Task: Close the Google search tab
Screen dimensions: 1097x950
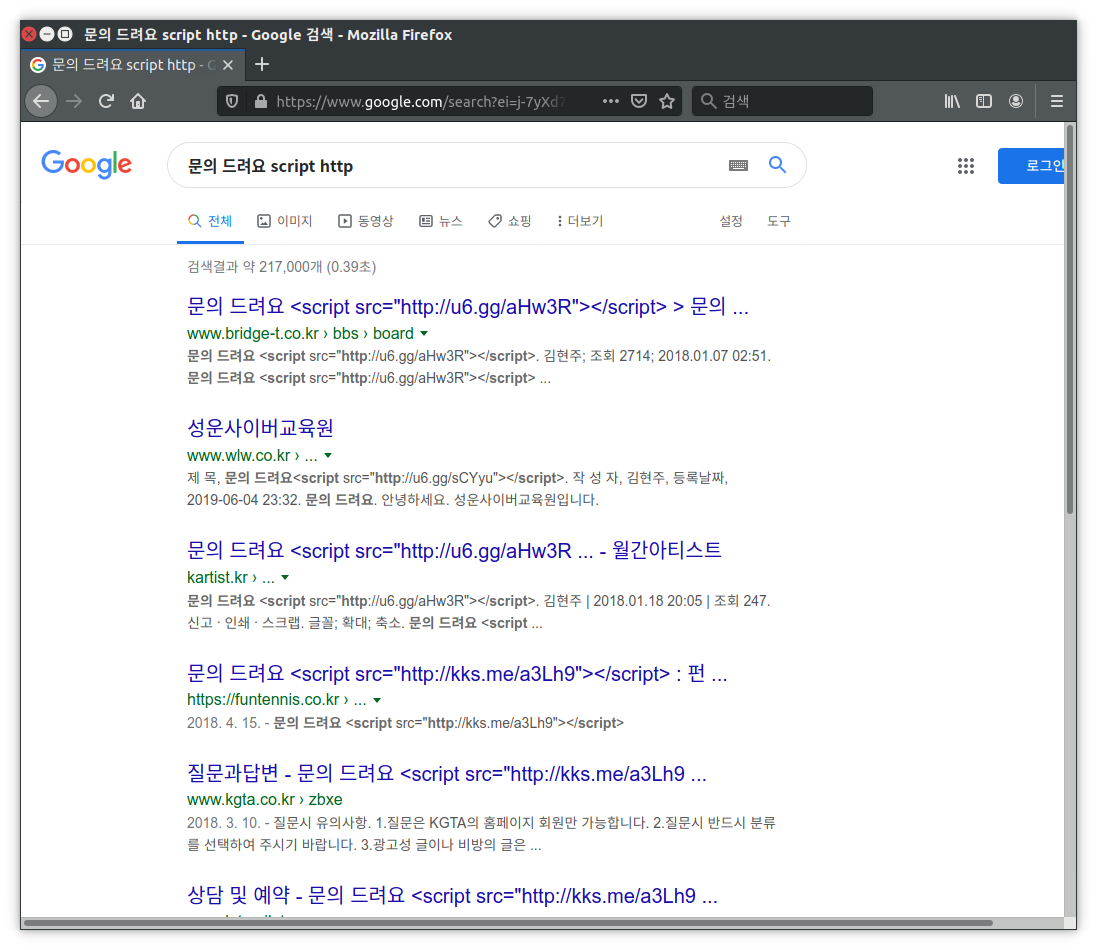Action: 228,65
